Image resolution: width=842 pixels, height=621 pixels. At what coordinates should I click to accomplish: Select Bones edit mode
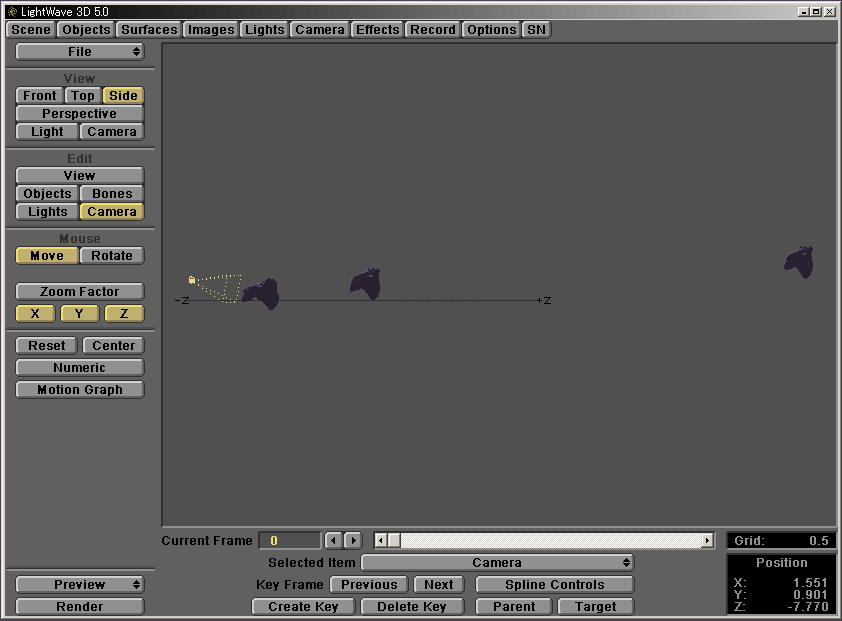111,193
